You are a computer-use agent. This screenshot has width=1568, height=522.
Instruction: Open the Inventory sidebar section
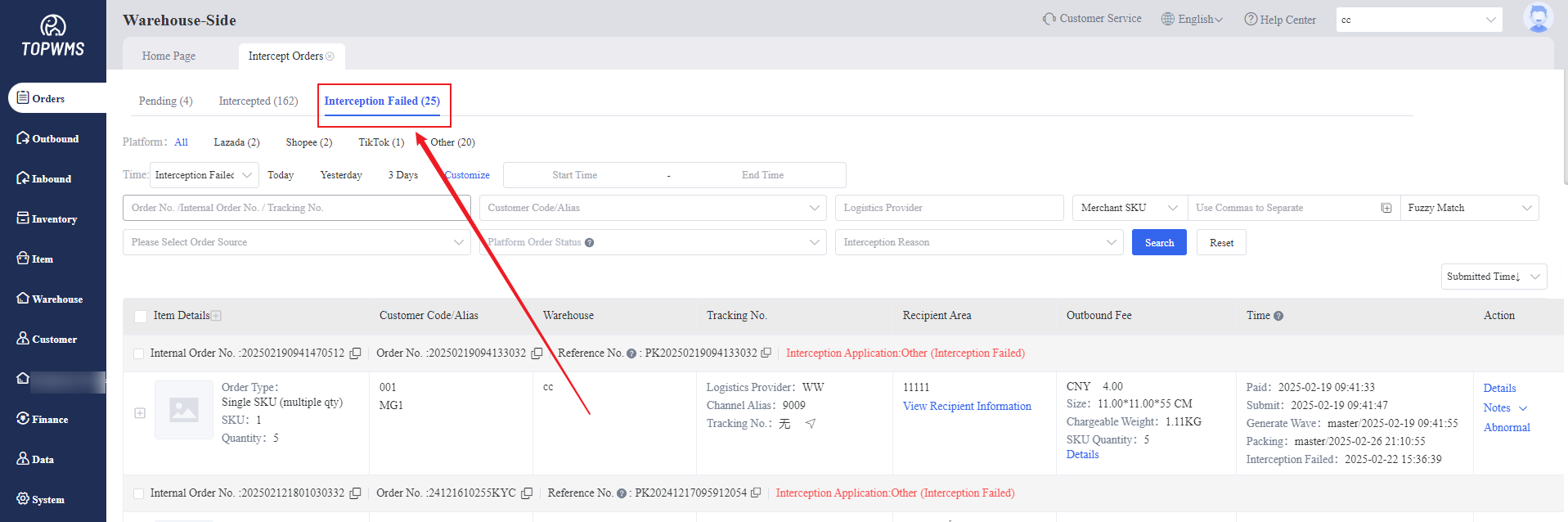click(47, 219)
